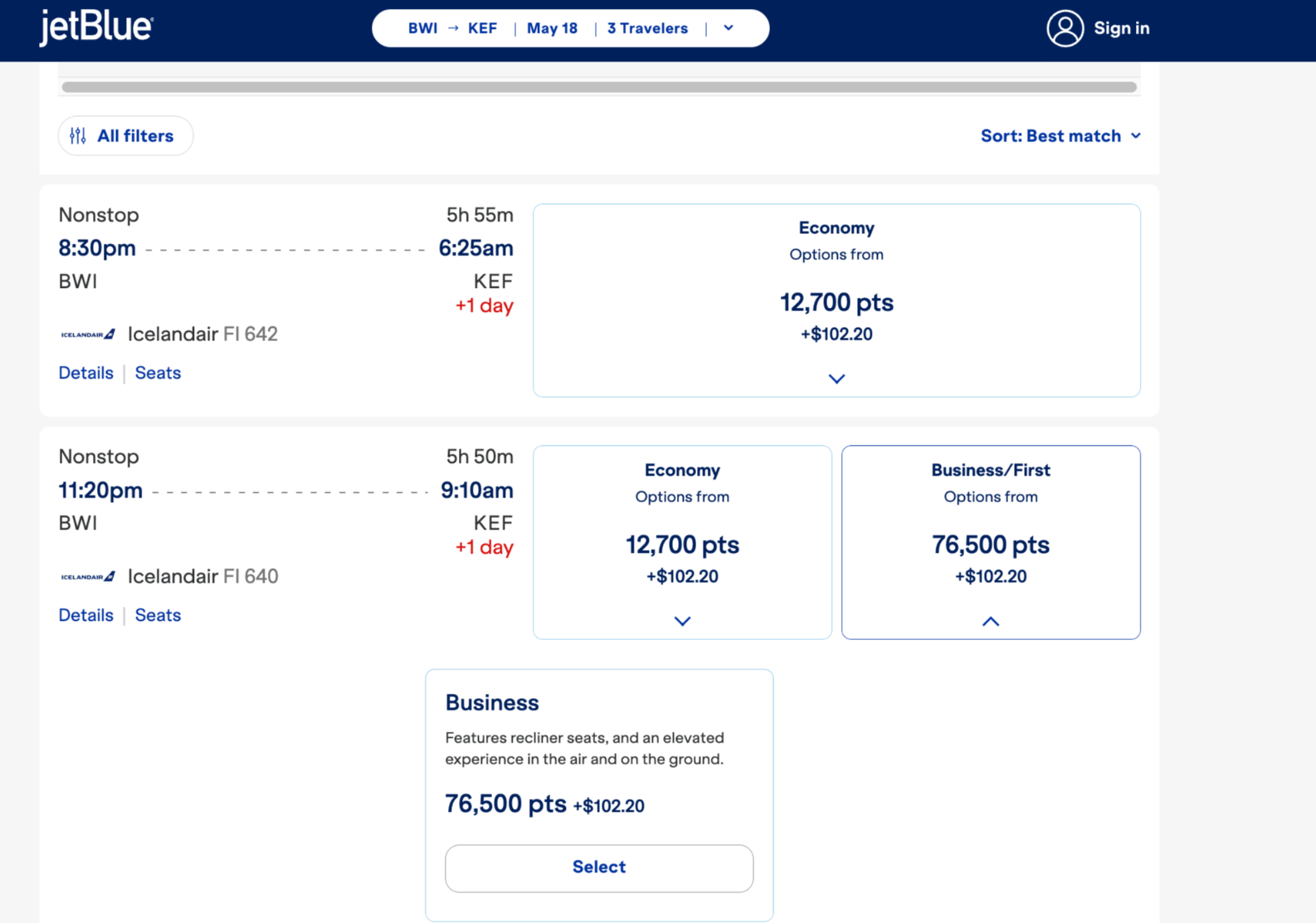The width and height of the screenshot is (1316, 923).
Task: View Seats for flight FI 642
Action: 158,373
